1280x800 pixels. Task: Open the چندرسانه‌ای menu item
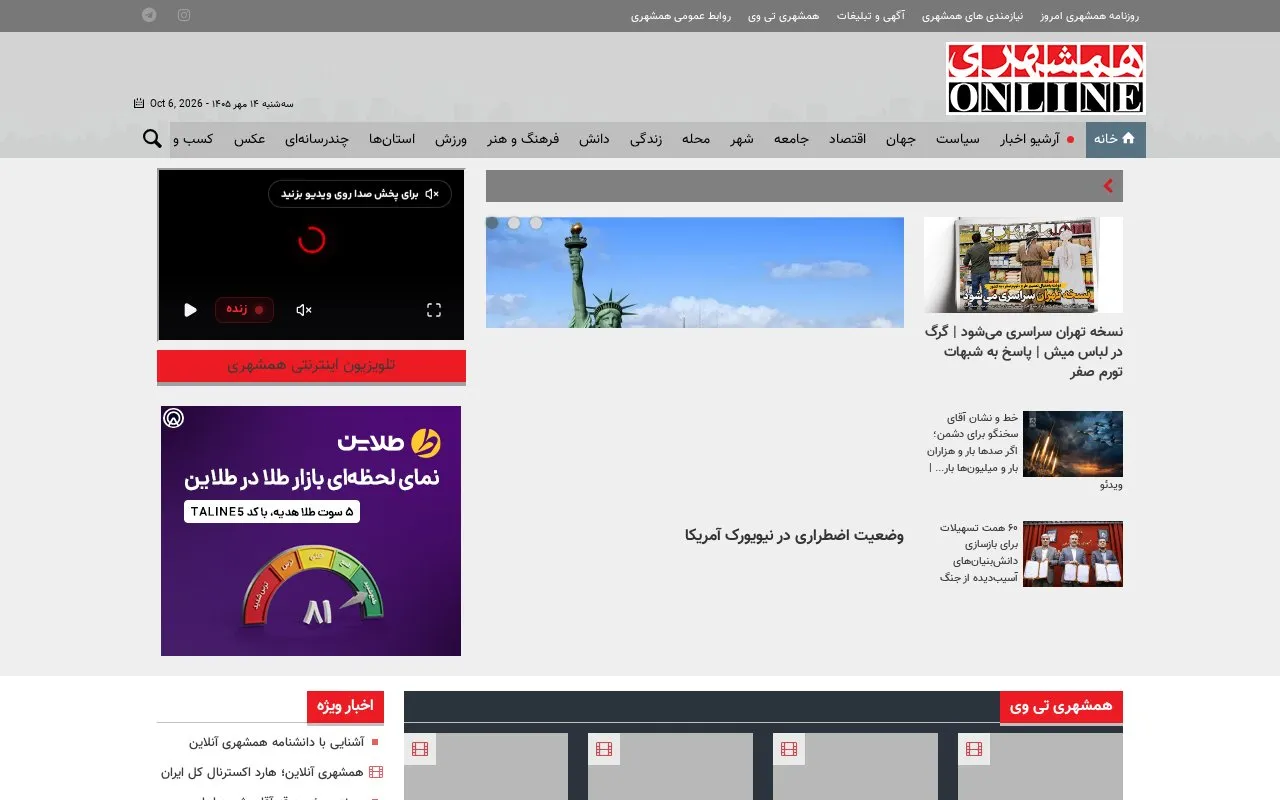(317, 140)
